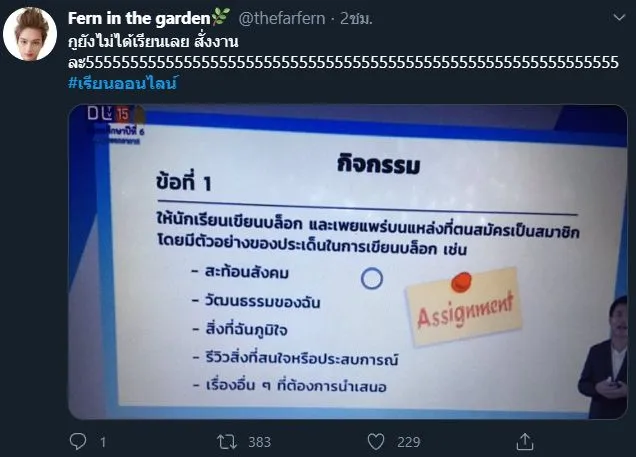
Task: Click the reply count 1
Action: 103,442
